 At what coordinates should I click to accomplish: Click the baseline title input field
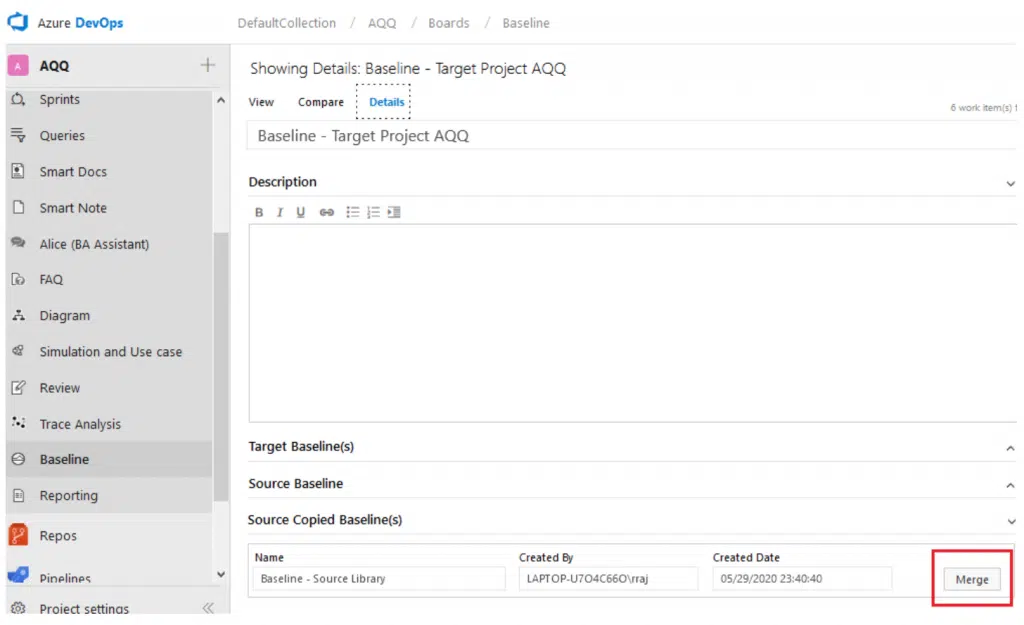[x=630, y=136]
